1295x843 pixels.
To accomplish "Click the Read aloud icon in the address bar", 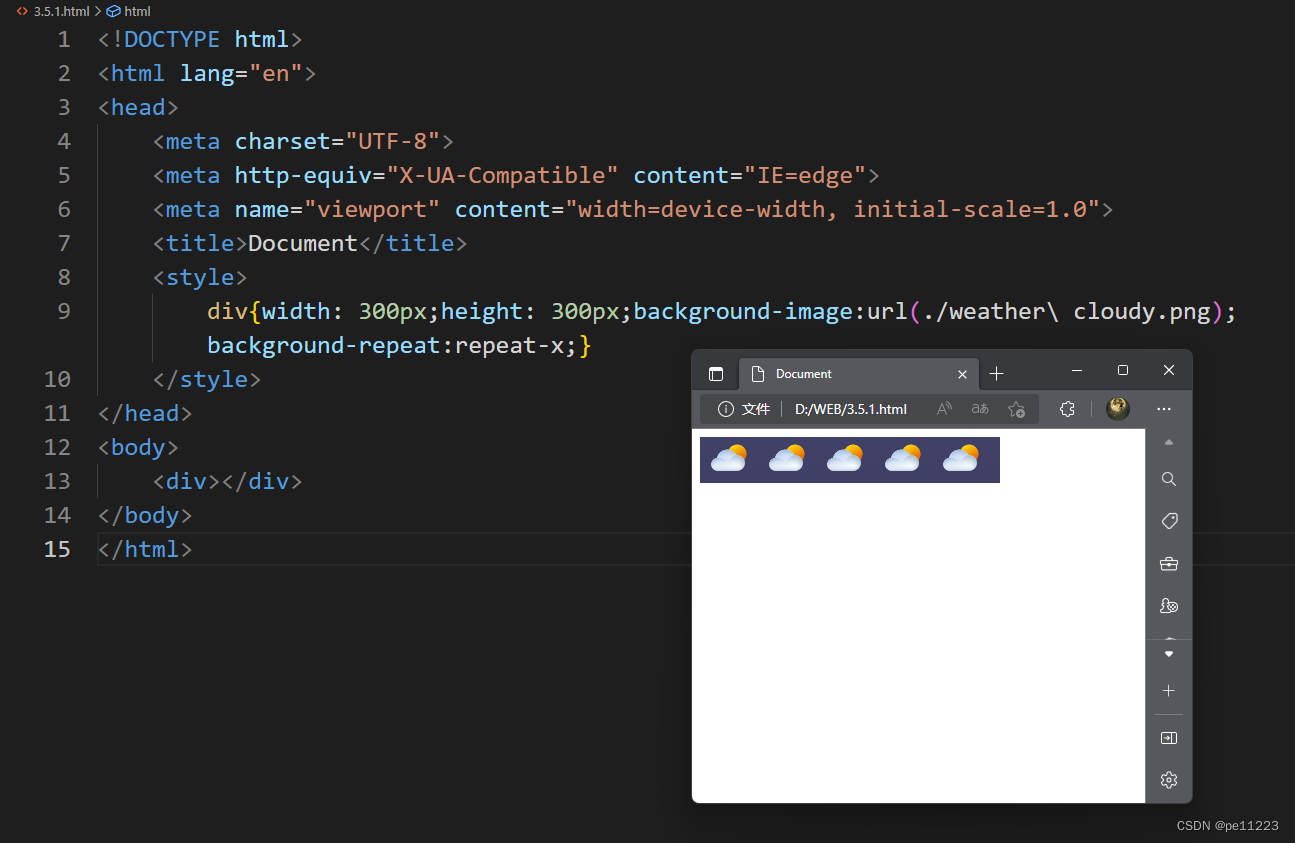I will click(x=944, y=409).
